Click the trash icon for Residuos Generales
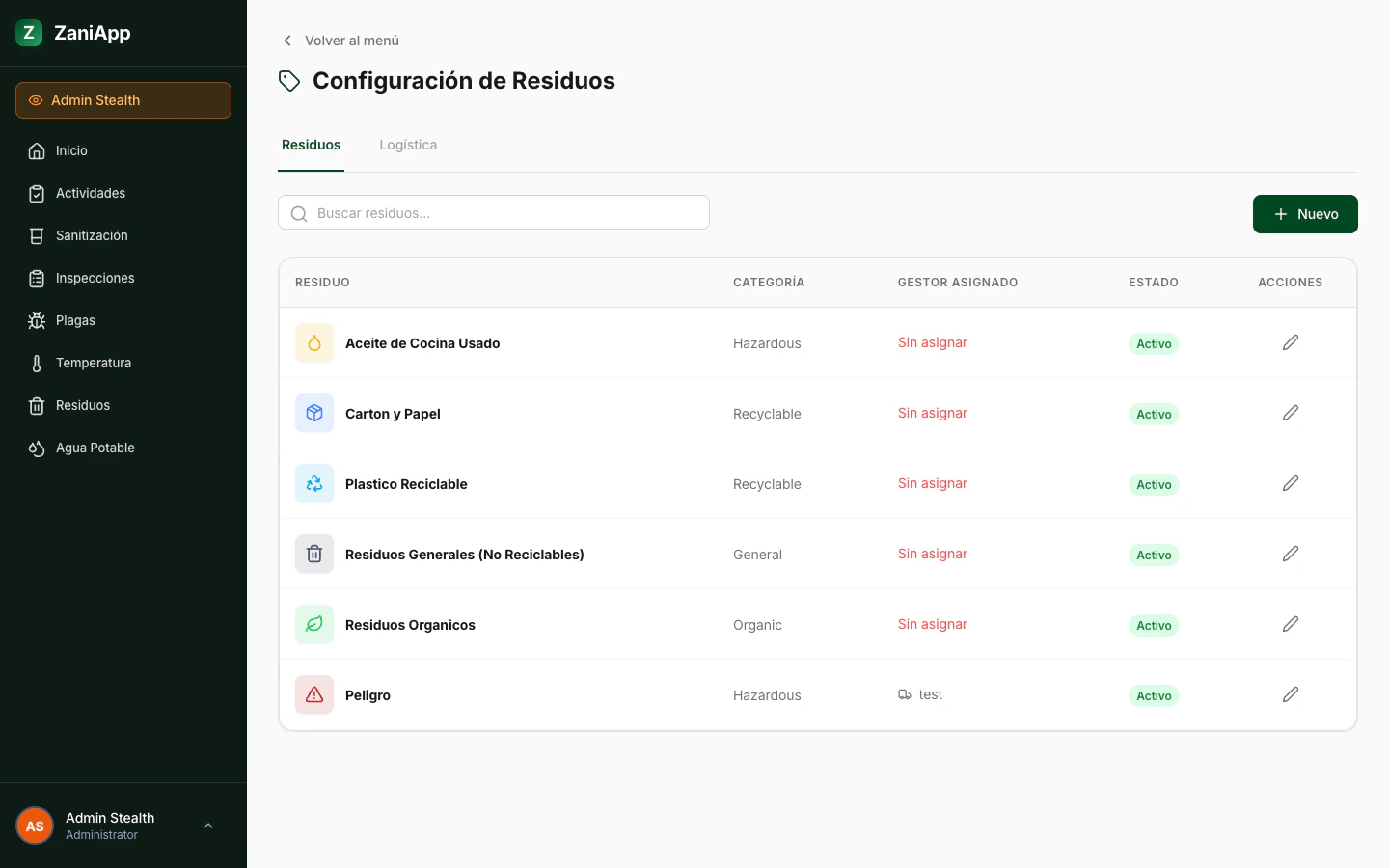The width and height of the screenshot is (1389, 868). 313,554
